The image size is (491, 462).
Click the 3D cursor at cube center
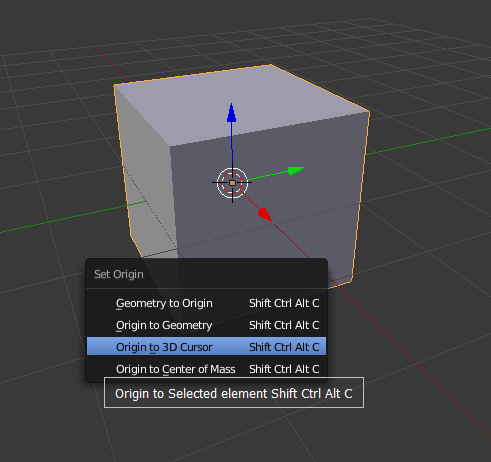232,183
